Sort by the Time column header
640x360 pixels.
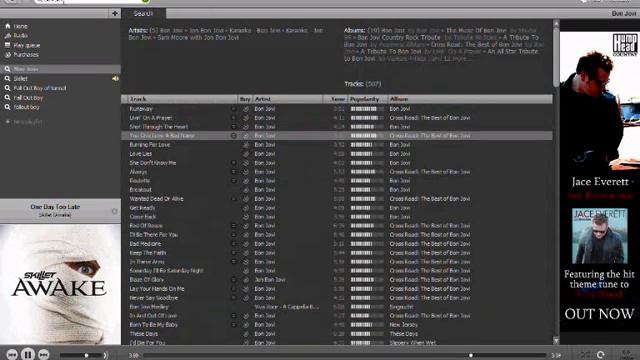335,99
